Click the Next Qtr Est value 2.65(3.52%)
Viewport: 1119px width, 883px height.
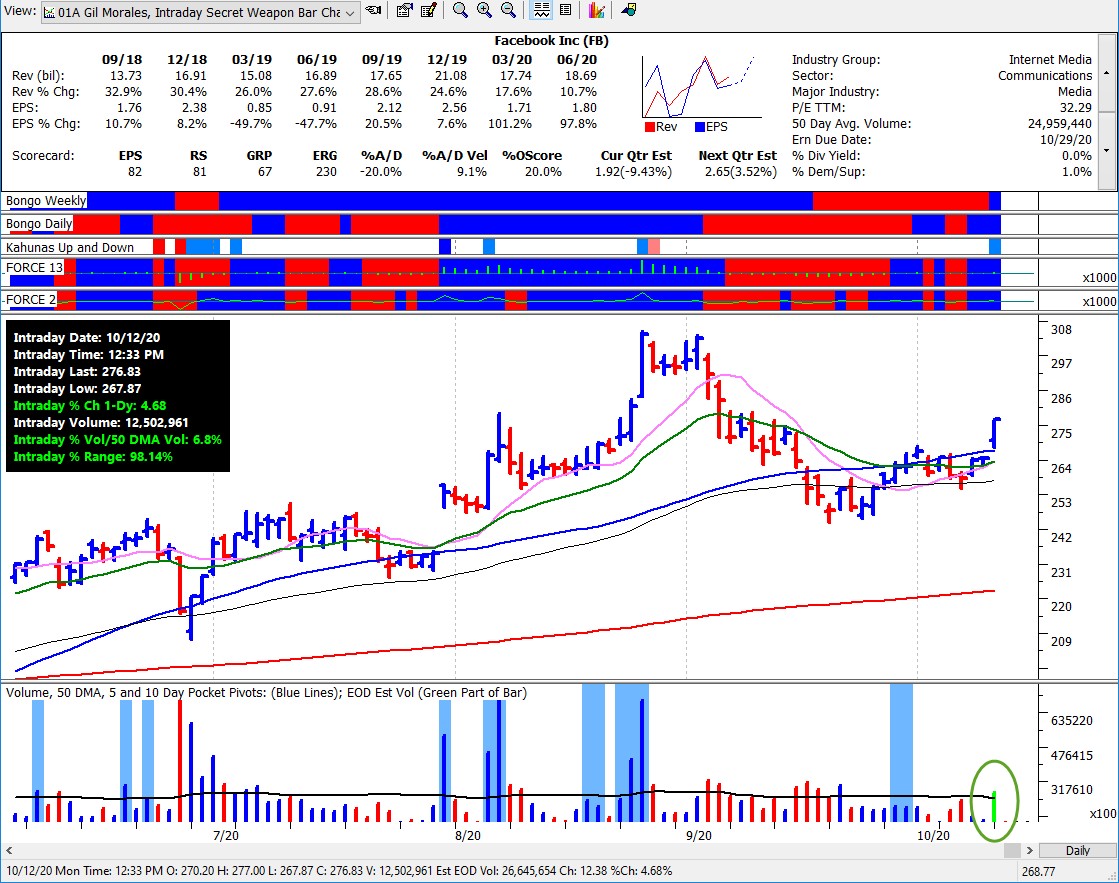click(x=741, y=171)
